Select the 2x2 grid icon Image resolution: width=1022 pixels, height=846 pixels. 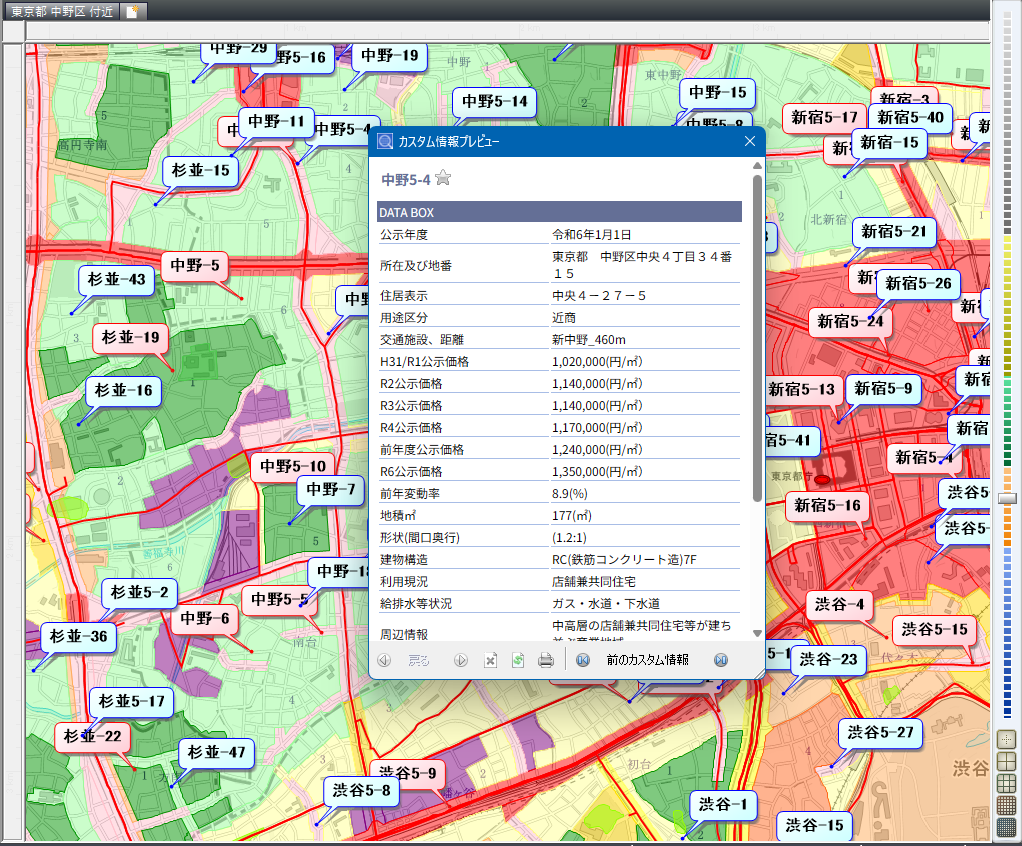pos(1007,761)
